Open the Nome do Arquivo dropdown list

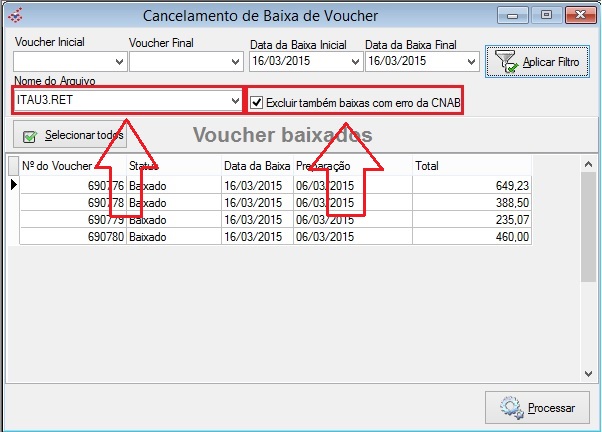tap(234, 101)
